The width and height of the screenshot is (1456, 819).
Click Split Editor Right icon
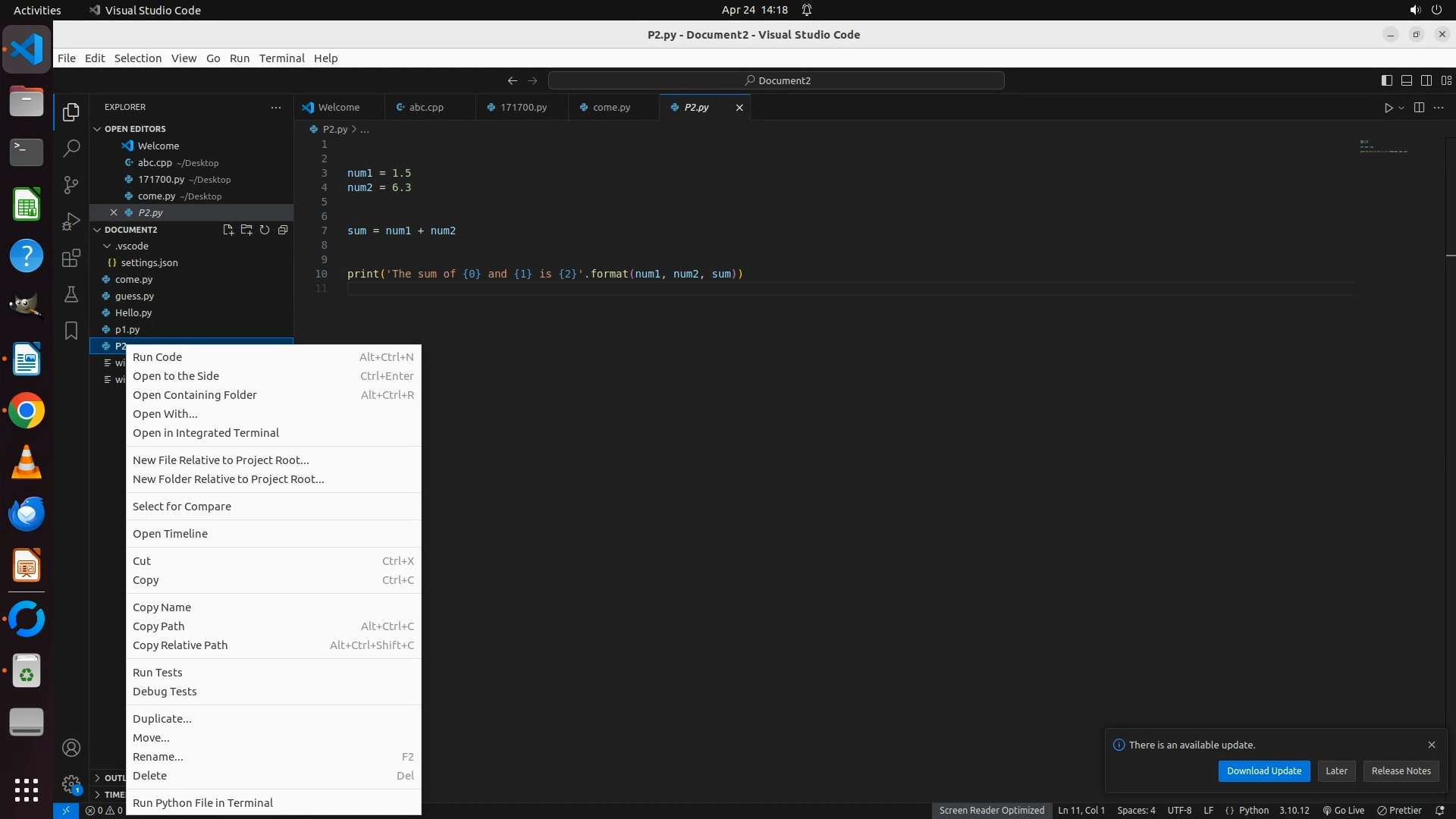(x=1419, y=108)
